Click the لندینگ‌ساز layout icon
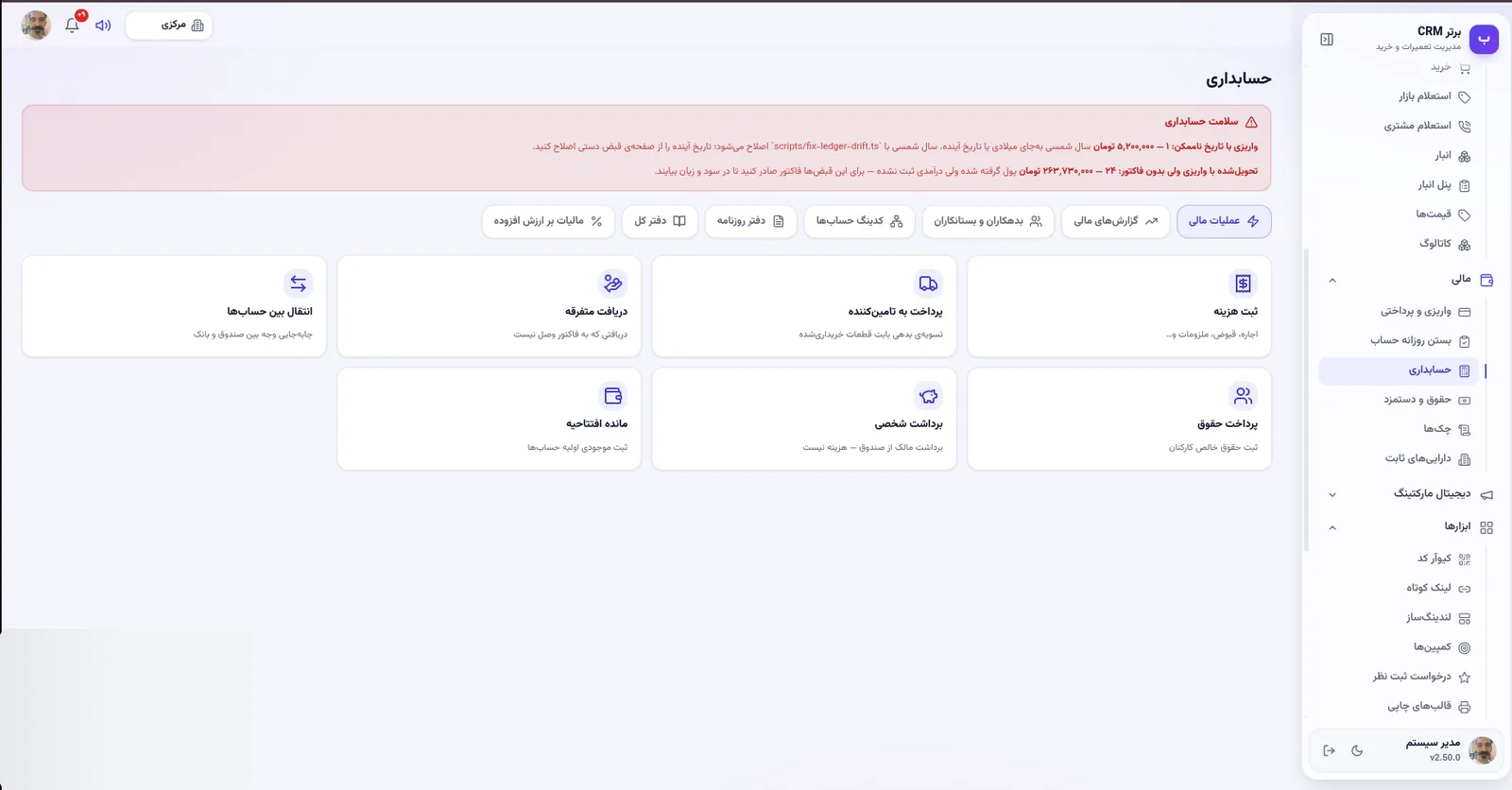Viewport: 1512px width, 790px height. click(x=1465, y=618)
